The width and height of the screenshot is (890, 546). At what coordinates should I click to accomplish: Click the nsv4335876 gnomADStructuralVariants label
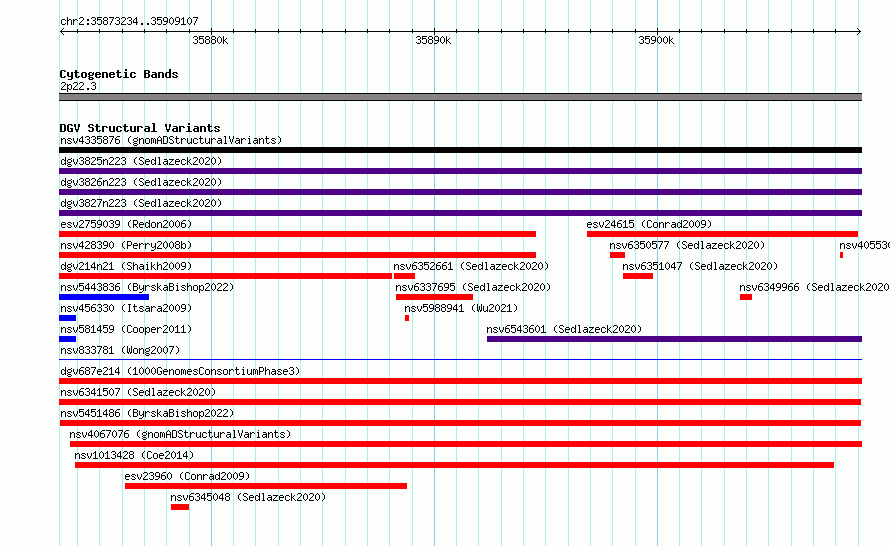171,140
